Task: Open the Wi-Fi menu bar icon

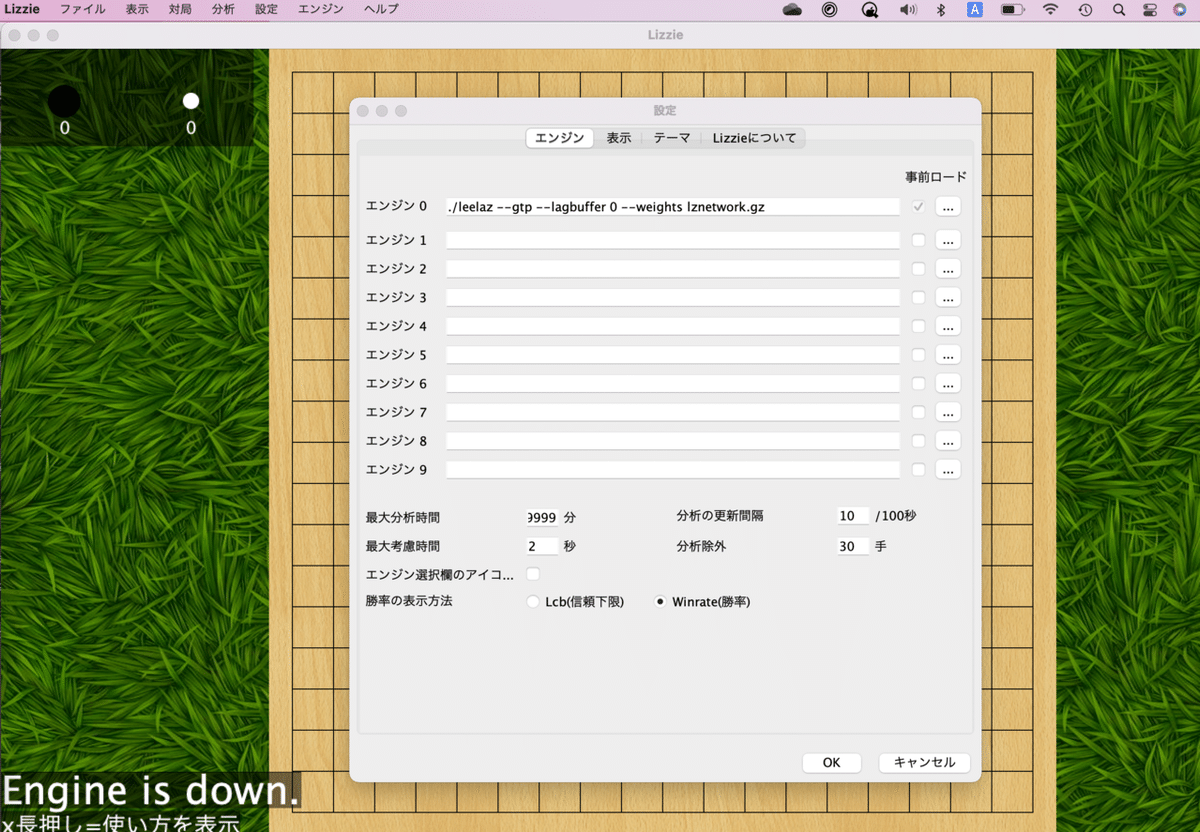Action: [1051, 9]
